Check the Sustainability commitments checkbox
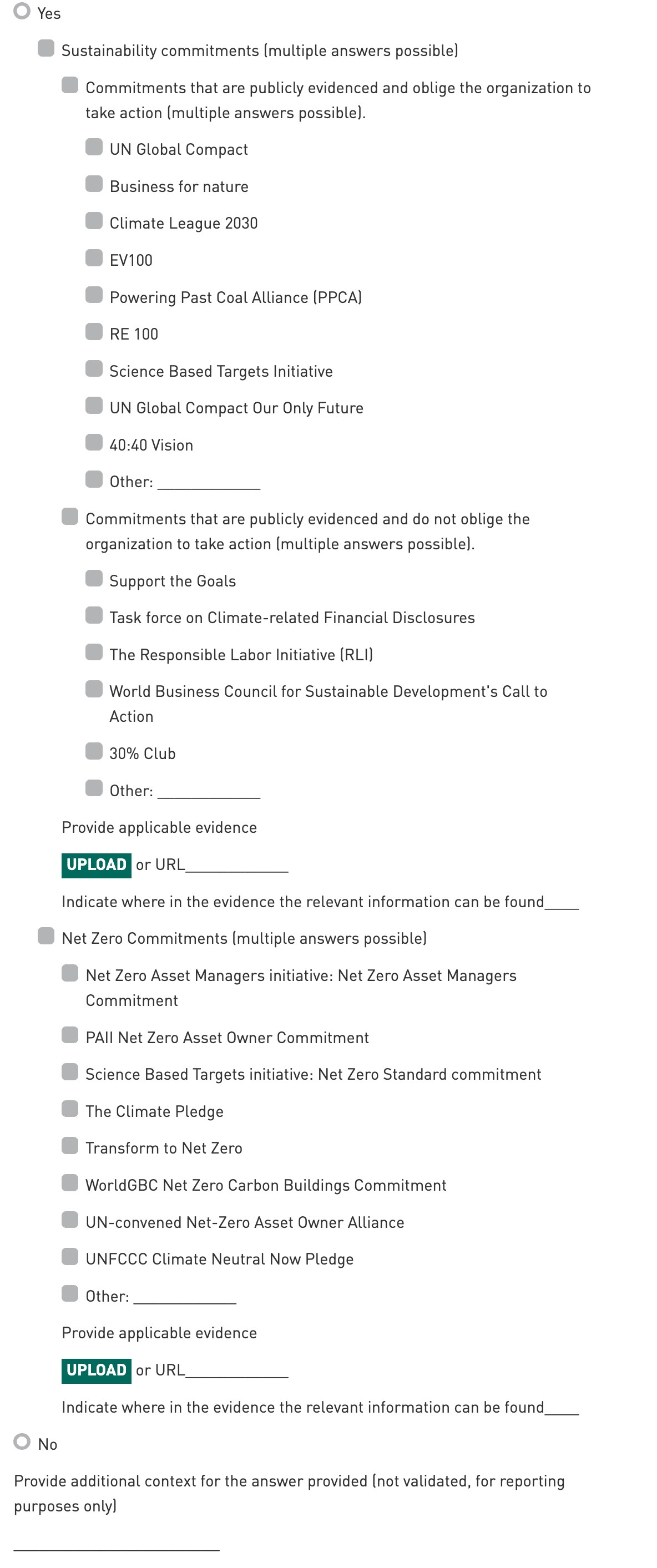This screenshot has height=1568, width=657. point(46,48)
